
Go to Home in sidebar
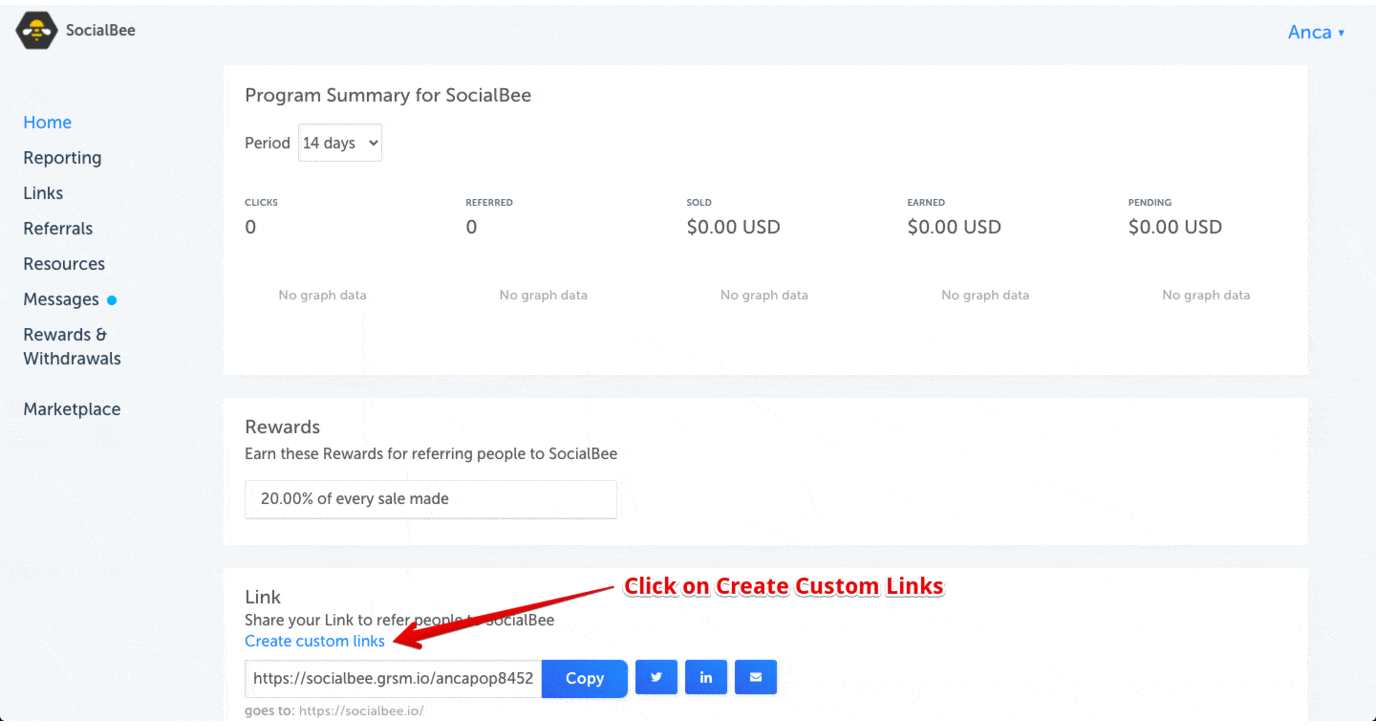48,122
